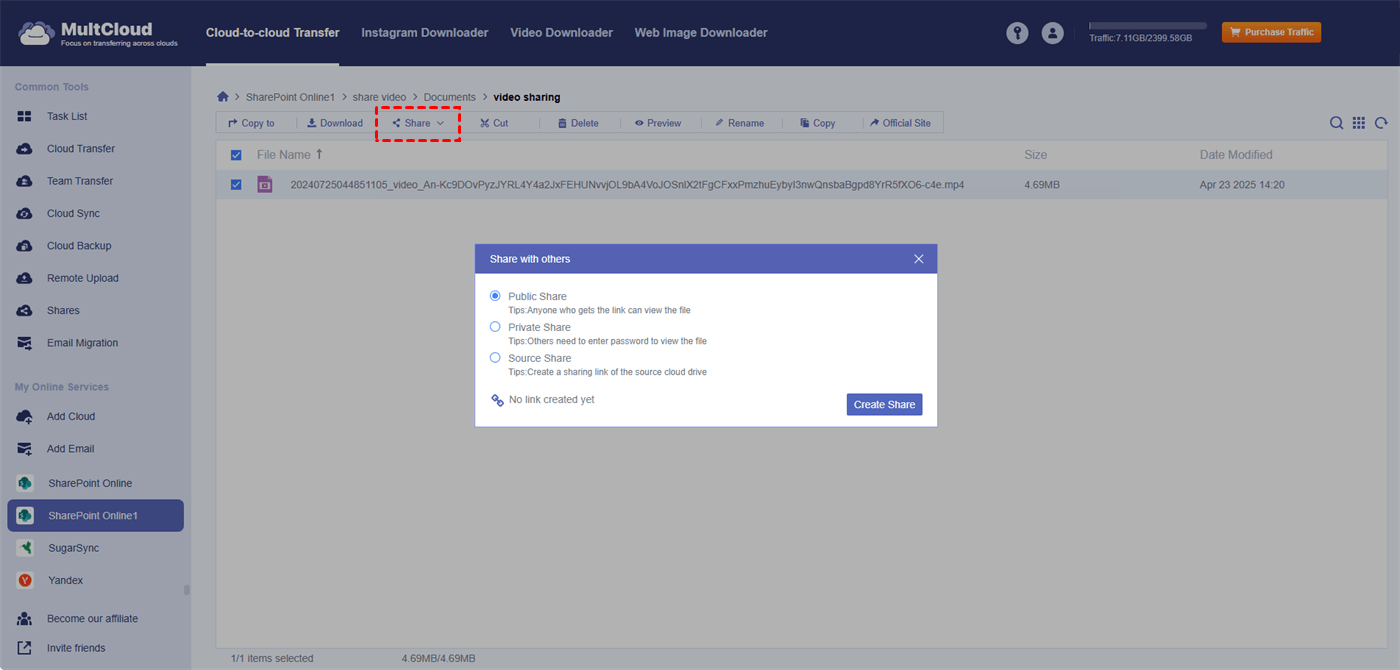Click 'No link created yet' text

(x=552, y=400)
